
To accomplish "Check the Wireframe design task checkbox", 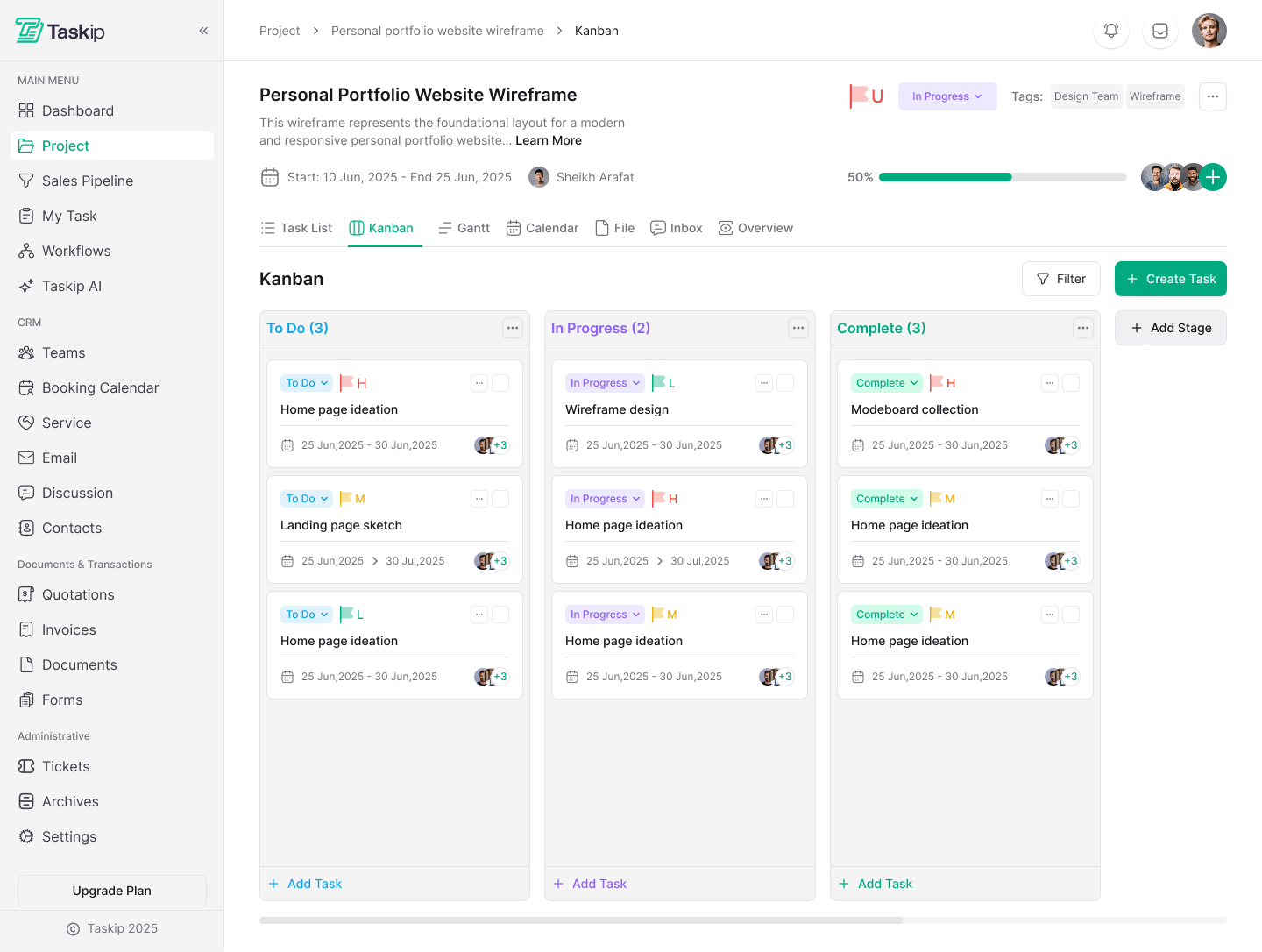I will pyautogui.click(x=785, y=383).
